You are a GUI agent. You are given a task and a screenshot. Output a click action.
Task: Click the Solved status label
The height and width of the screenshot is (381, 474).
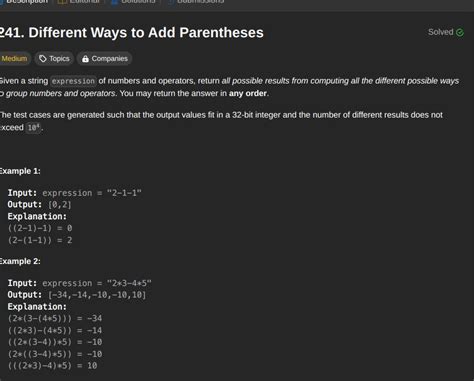(440, 32)
